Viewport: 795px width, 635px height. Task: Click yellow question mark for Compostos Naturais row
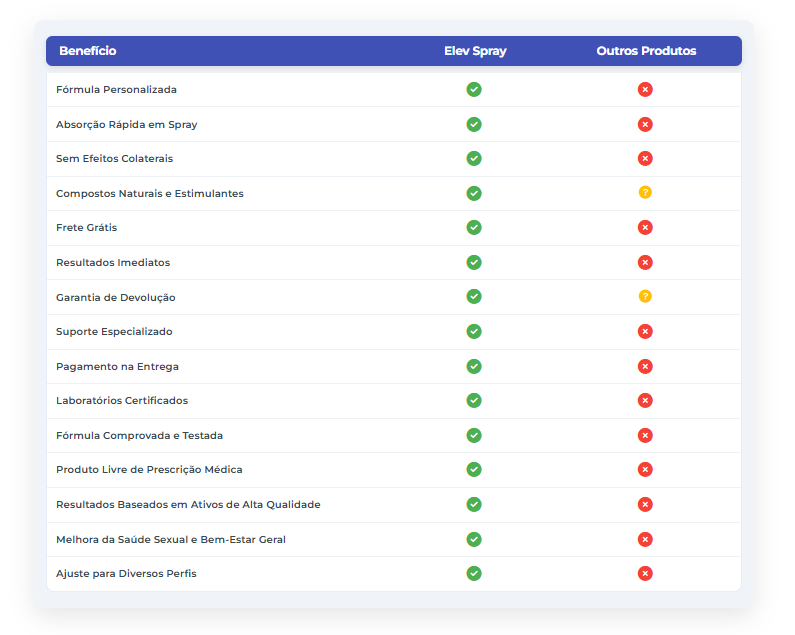point(645,193)
